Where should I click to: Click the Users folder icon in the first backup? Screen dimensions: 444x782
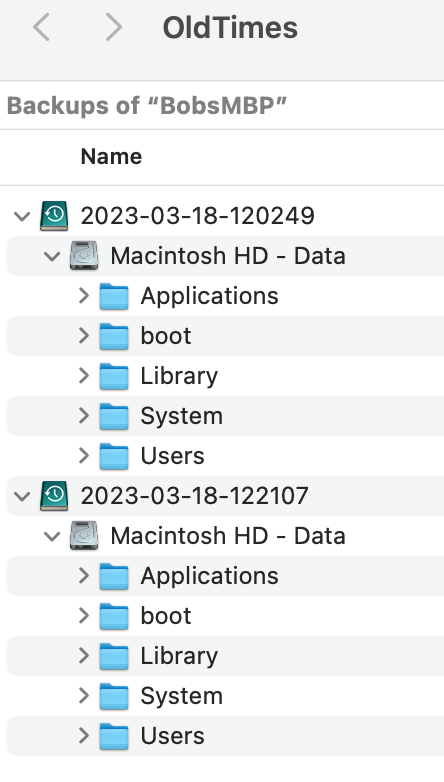pyautogui.click(x=114, y=456)
